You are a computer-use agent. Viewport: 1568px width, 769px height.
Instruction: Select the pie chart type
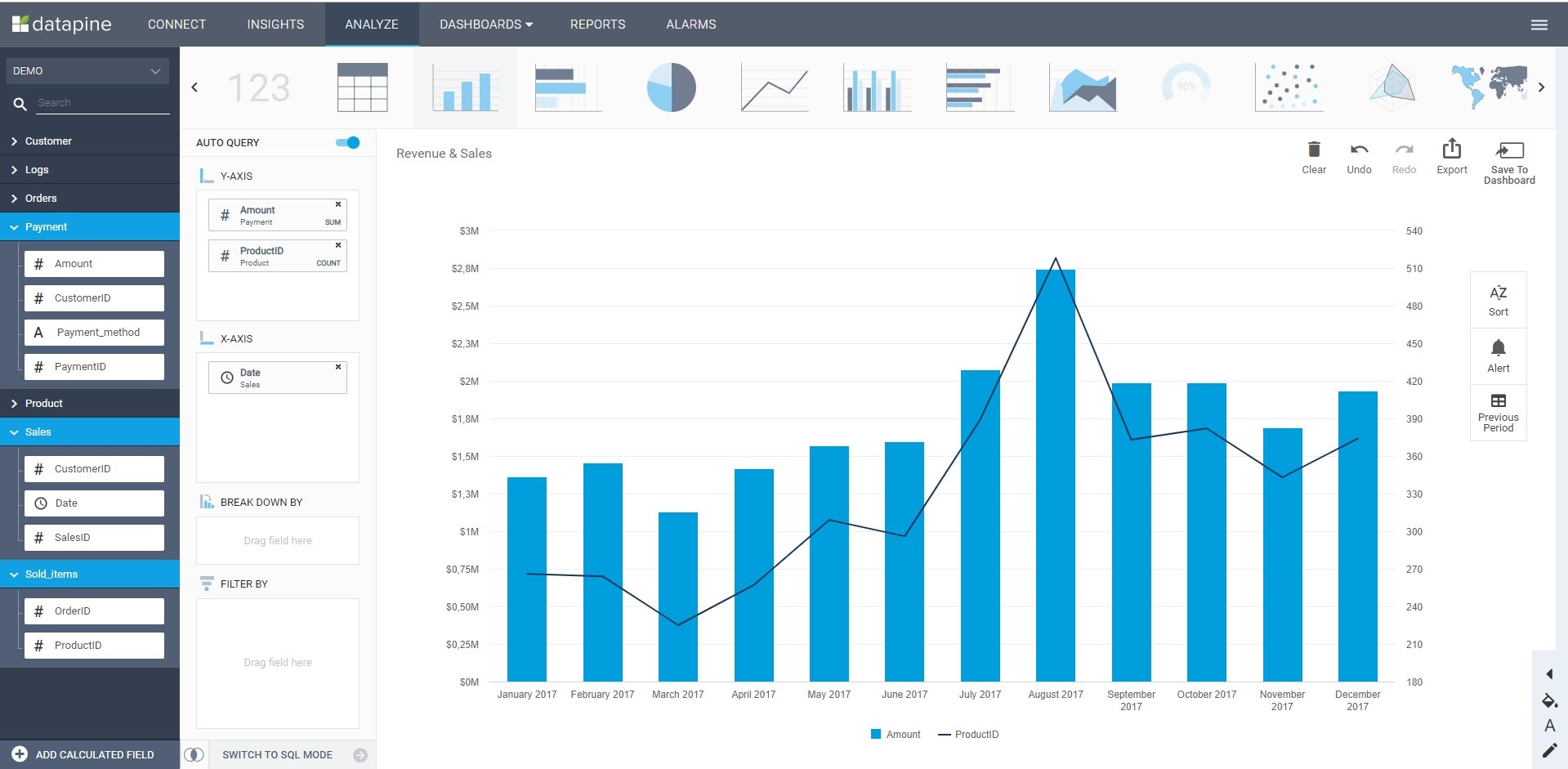671,87
